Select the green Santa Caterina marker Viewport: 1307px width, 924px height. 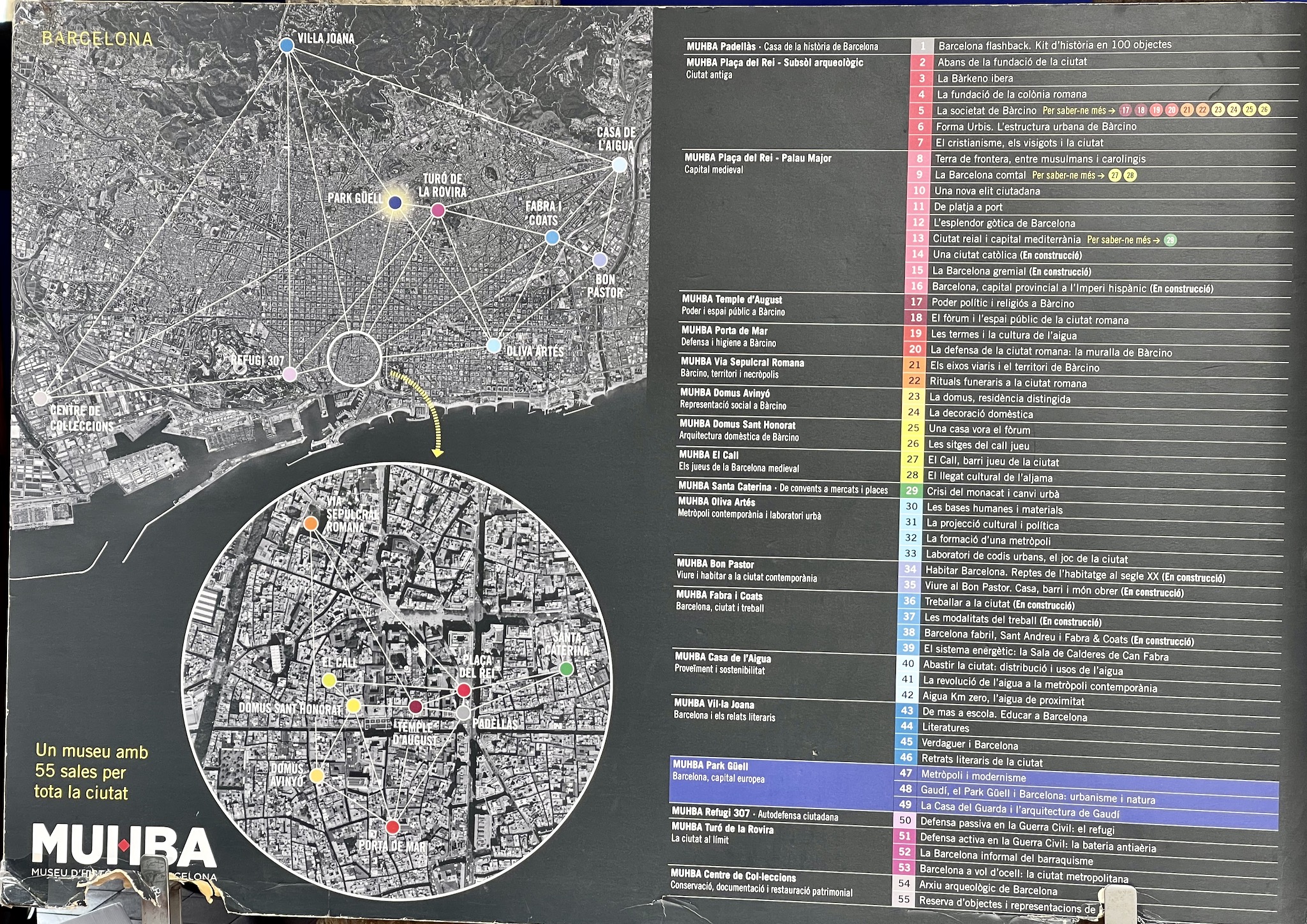tap(566, 669)
